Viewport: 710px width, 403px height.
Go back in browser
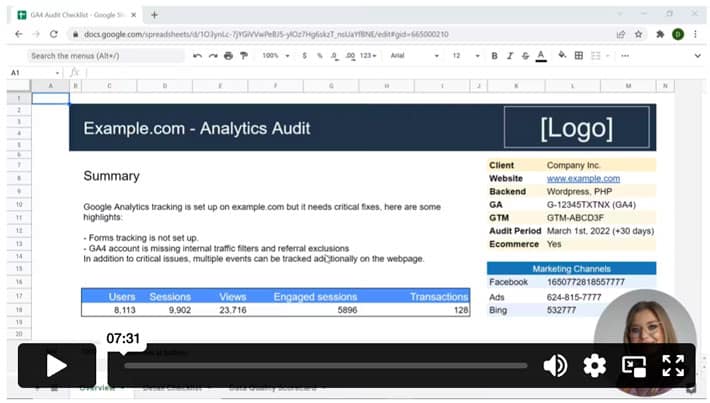pyautogui.click(x=19, y=34)
